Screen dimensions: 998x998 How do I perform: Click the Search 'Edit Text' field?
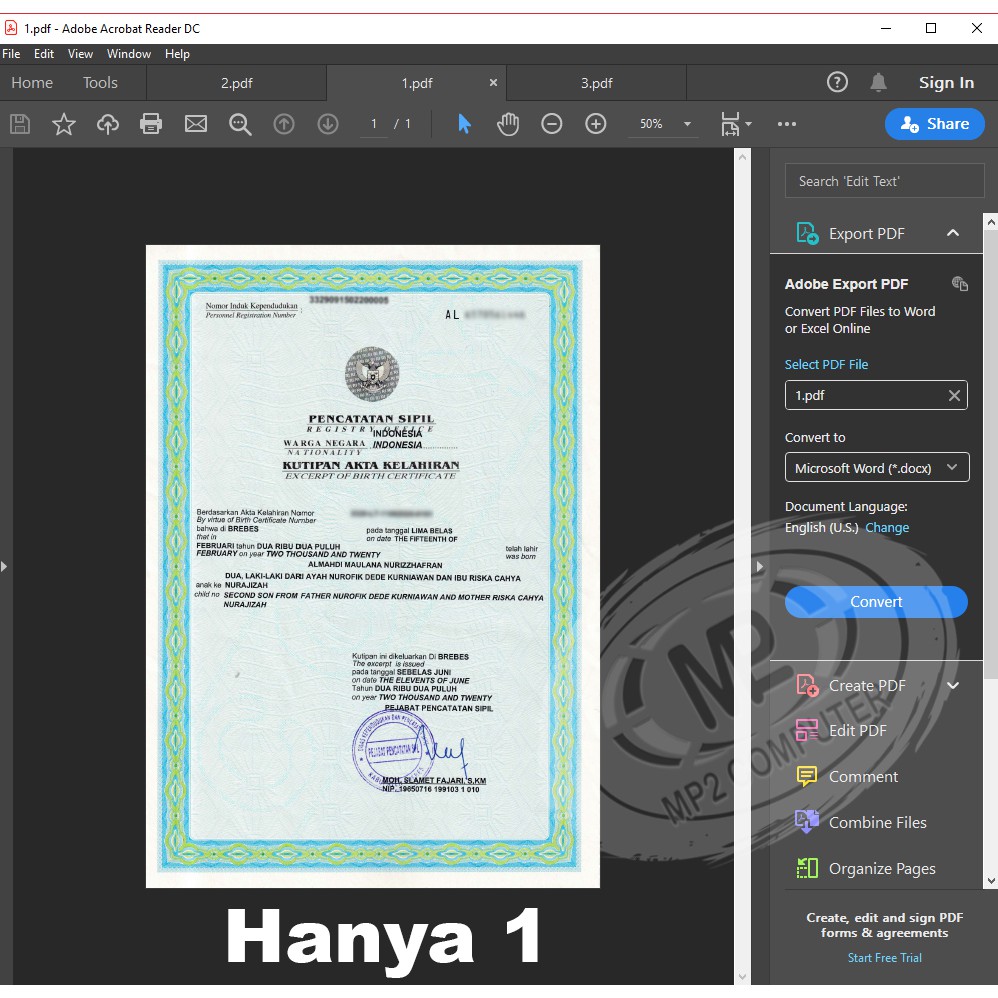pos(884,181)
